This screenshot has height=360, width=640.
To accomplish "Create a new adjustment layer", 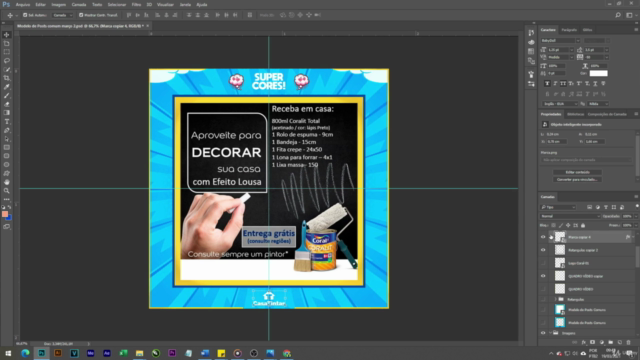I will point(601,342).
